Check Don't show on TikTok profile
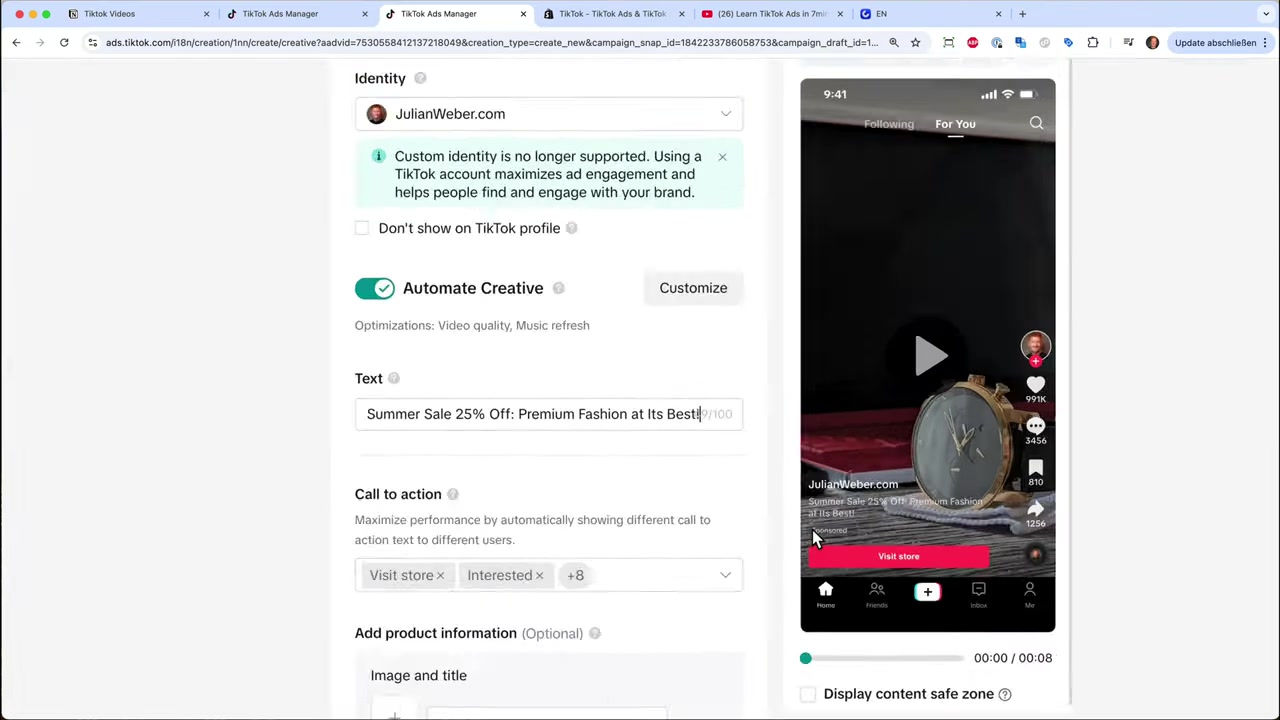The image size is (1280, 720). [x=362, y=228]
